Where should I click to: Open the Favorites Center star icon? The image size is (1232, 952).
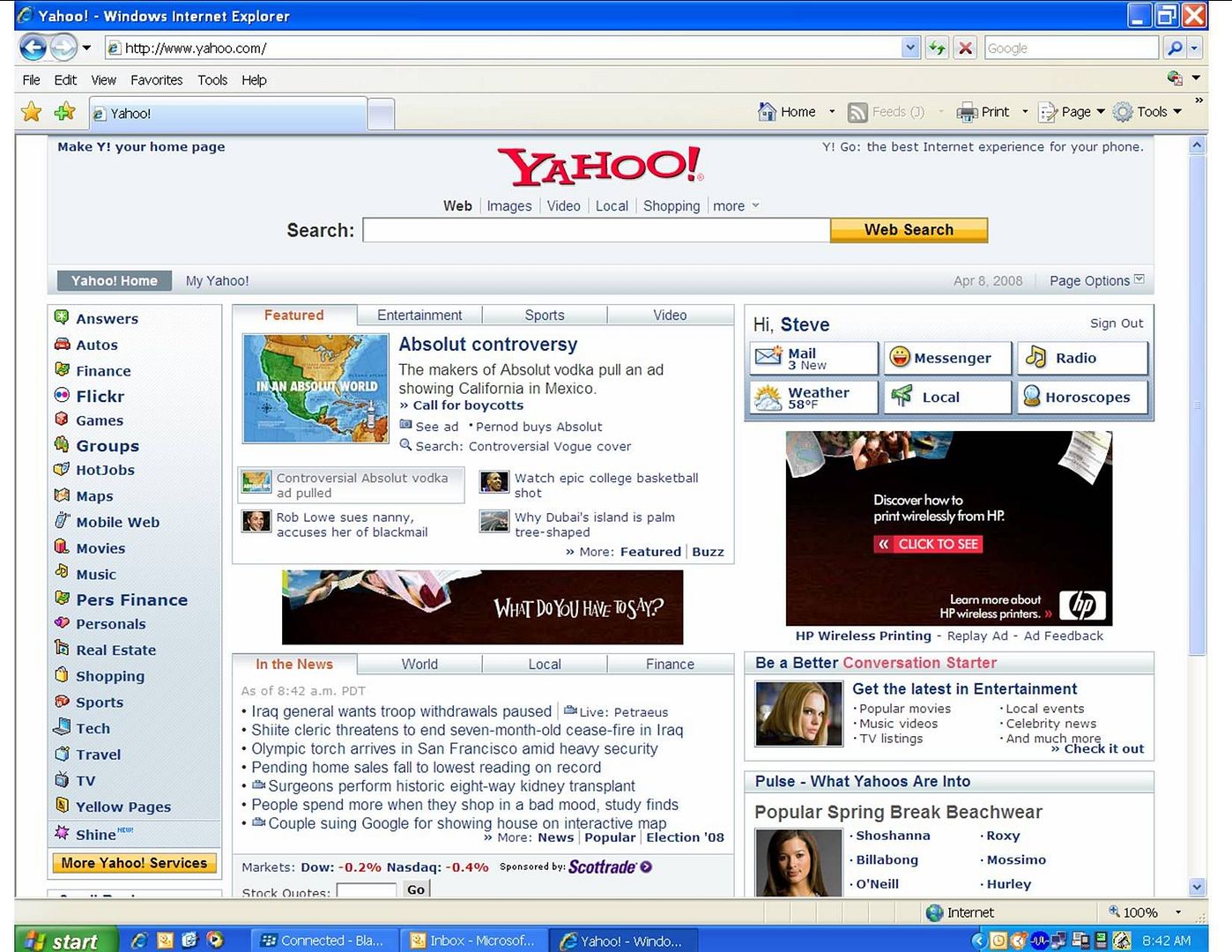[32, 112]
